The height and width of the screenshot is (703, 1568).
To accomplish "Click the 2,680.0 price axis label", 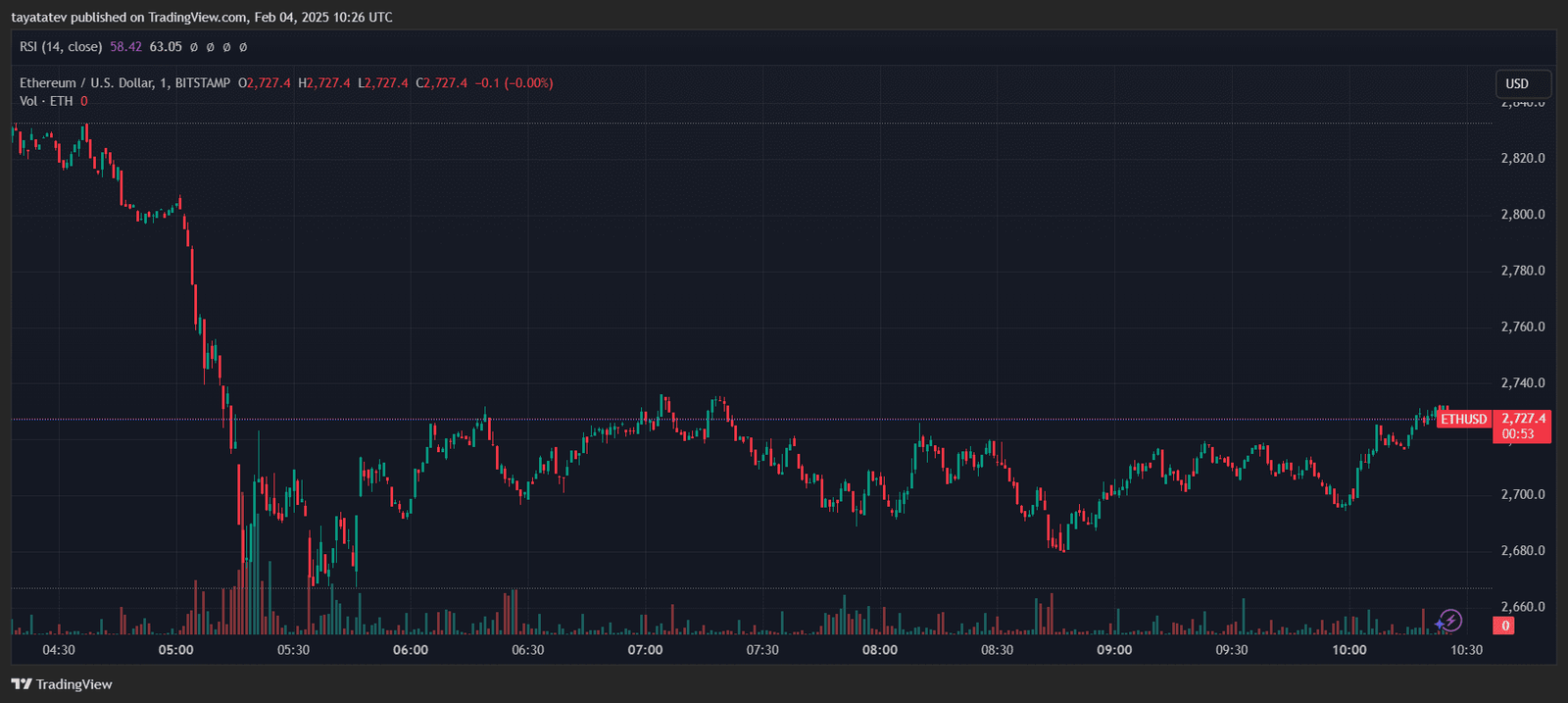I will point(1523,550).
